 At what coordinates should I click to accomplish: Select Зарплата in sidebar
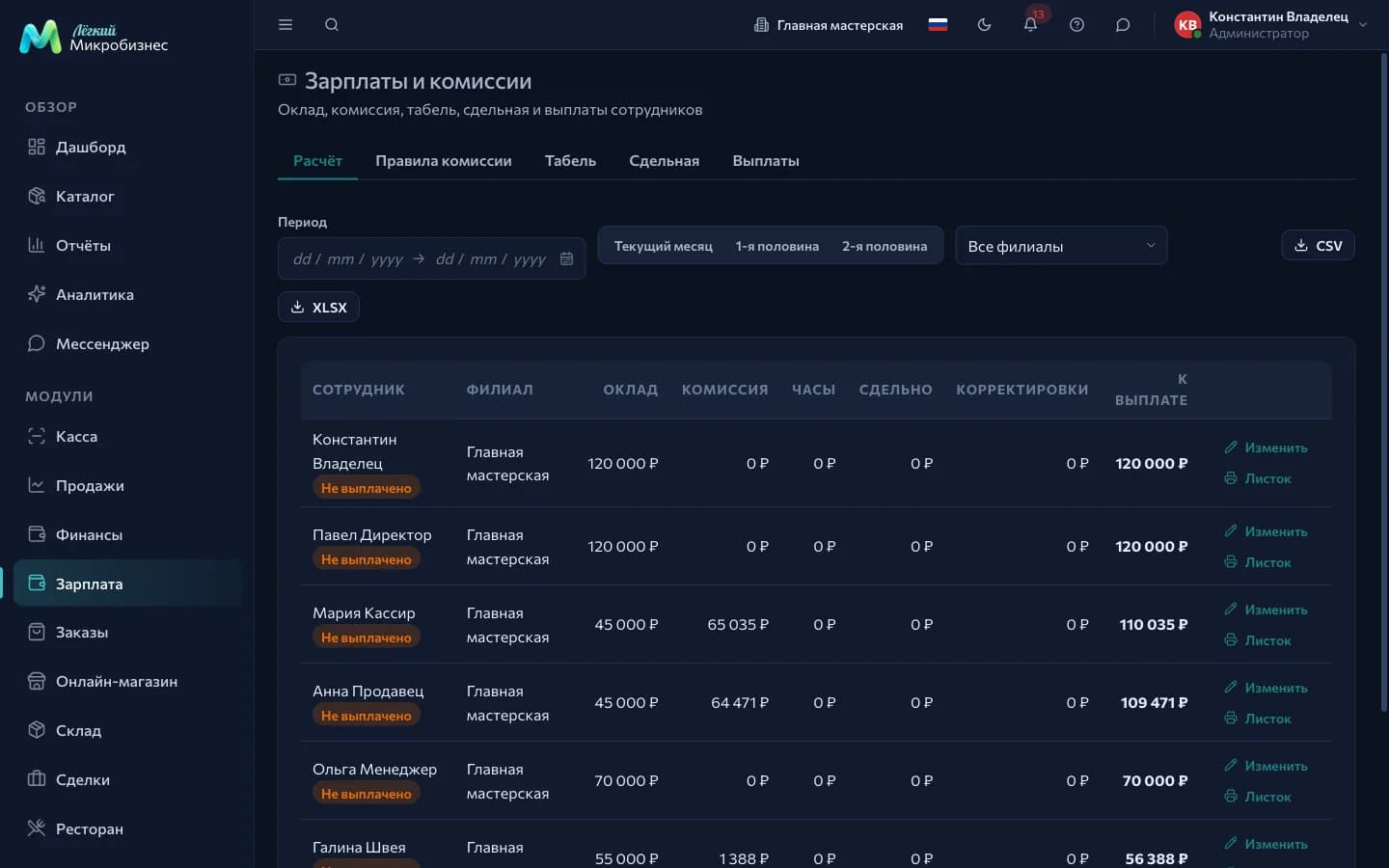[127, 583]
